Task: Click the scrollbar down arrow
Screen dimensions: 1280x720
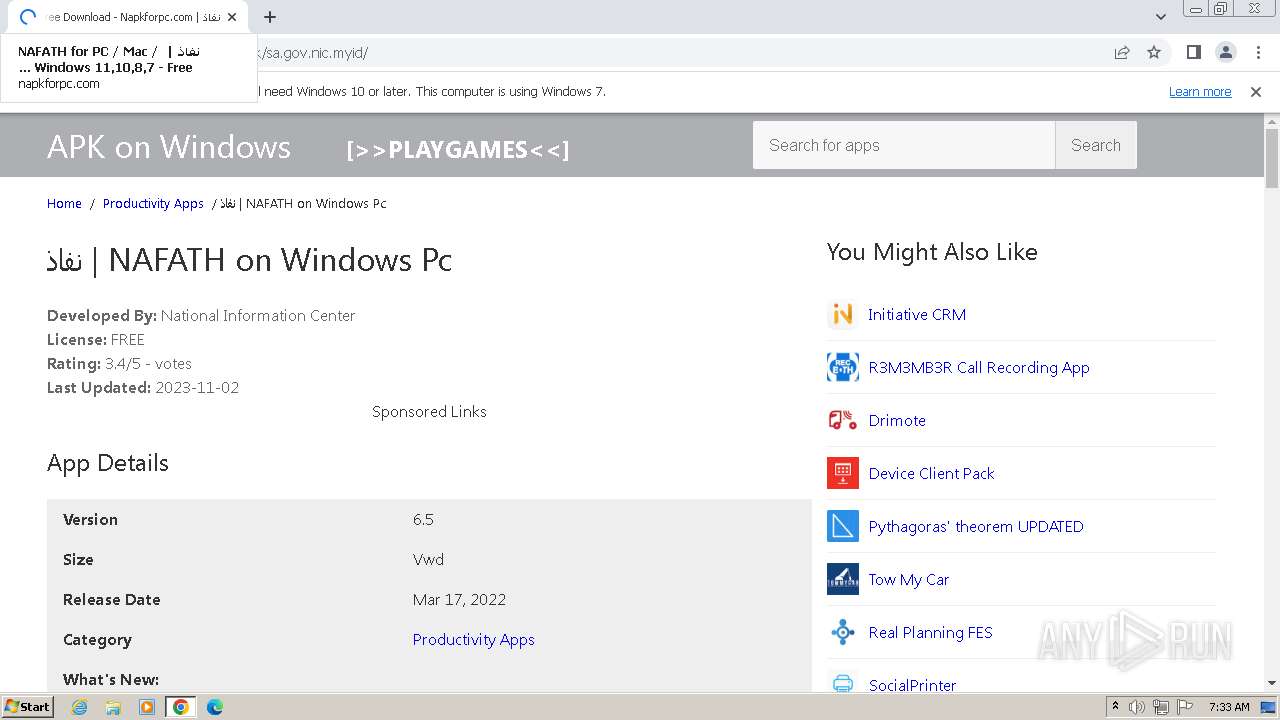Action: (1272, 683)
